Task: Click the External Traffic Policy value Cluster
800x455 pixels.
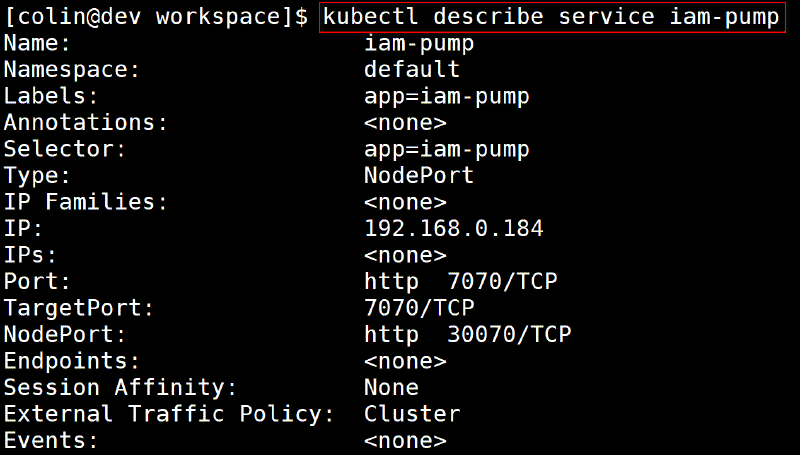Action: click(x=411, y=414)
